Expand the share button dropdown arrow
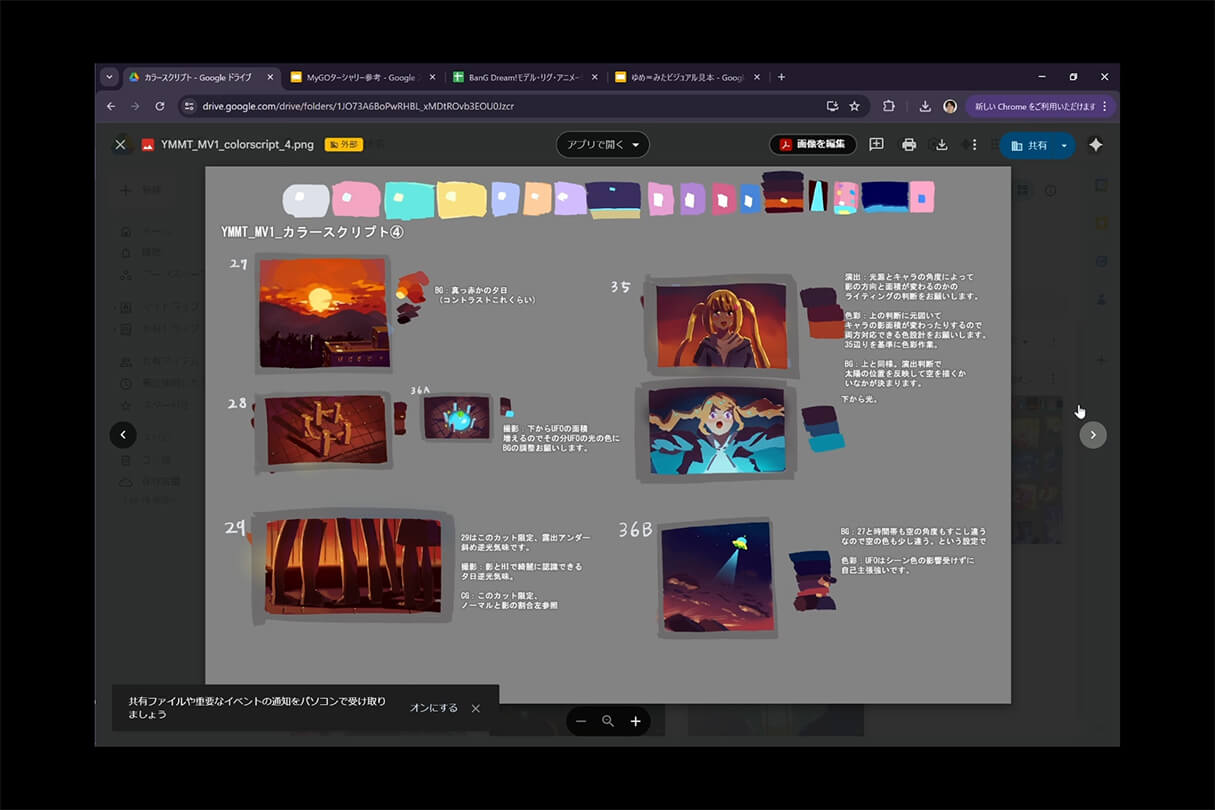This screenshot has height=810, width=1215. tap(1064, 145)
